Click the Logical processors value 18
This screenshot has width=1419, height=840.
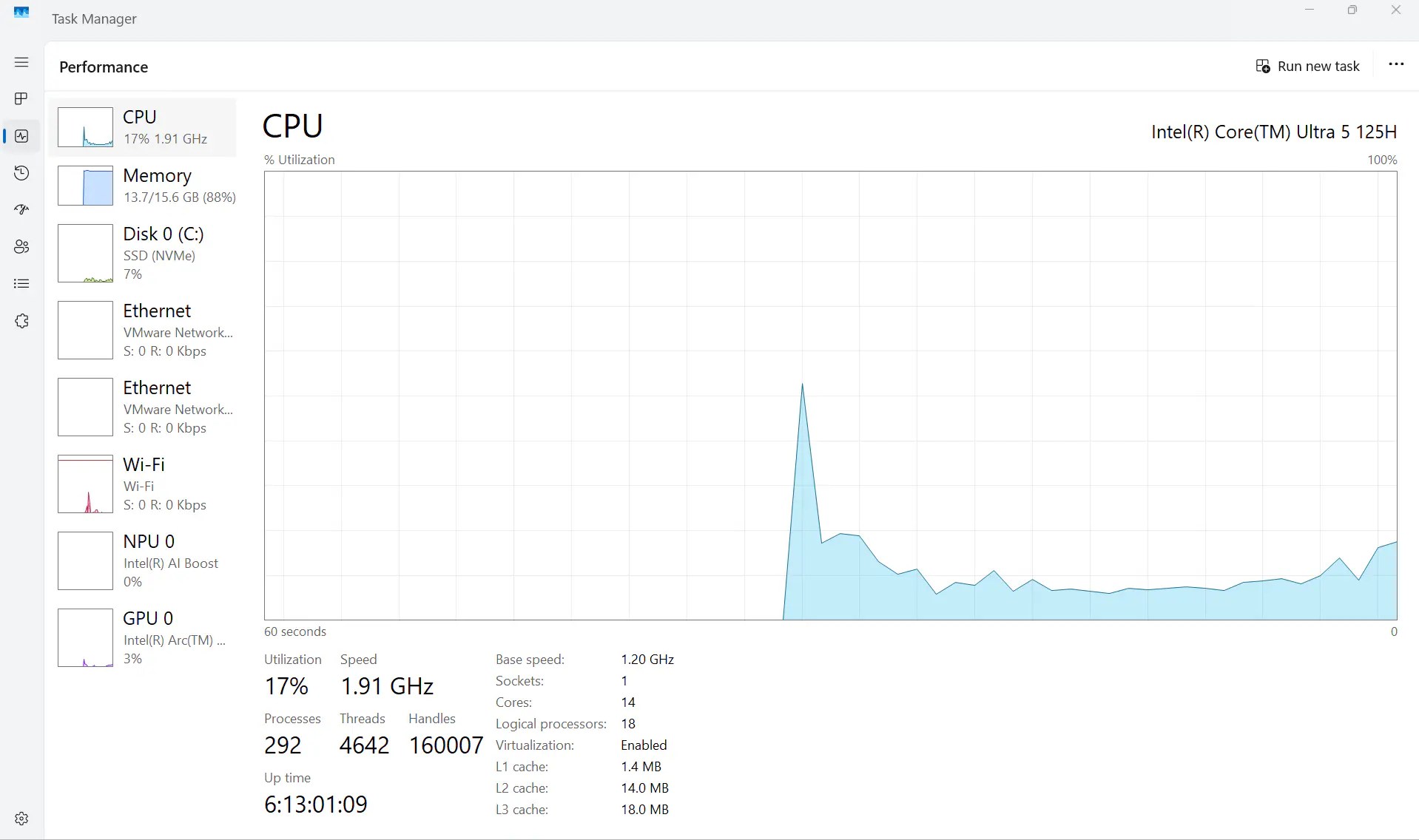pos(628,724)
